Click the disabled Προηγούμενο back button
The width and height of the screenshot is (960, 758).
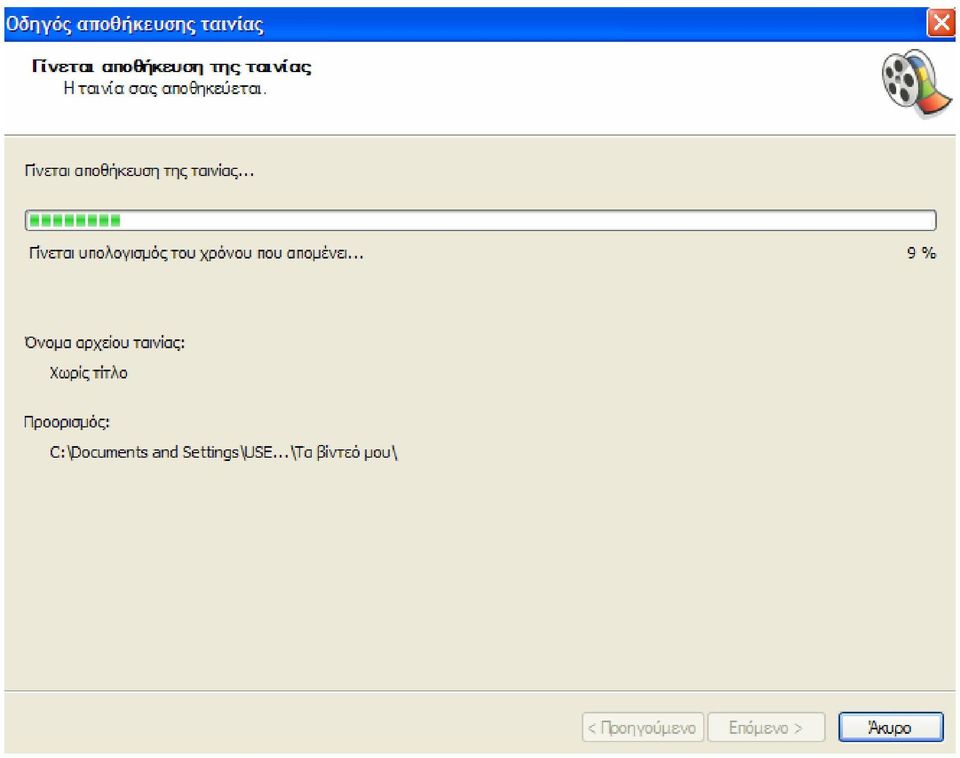[642, 727]
